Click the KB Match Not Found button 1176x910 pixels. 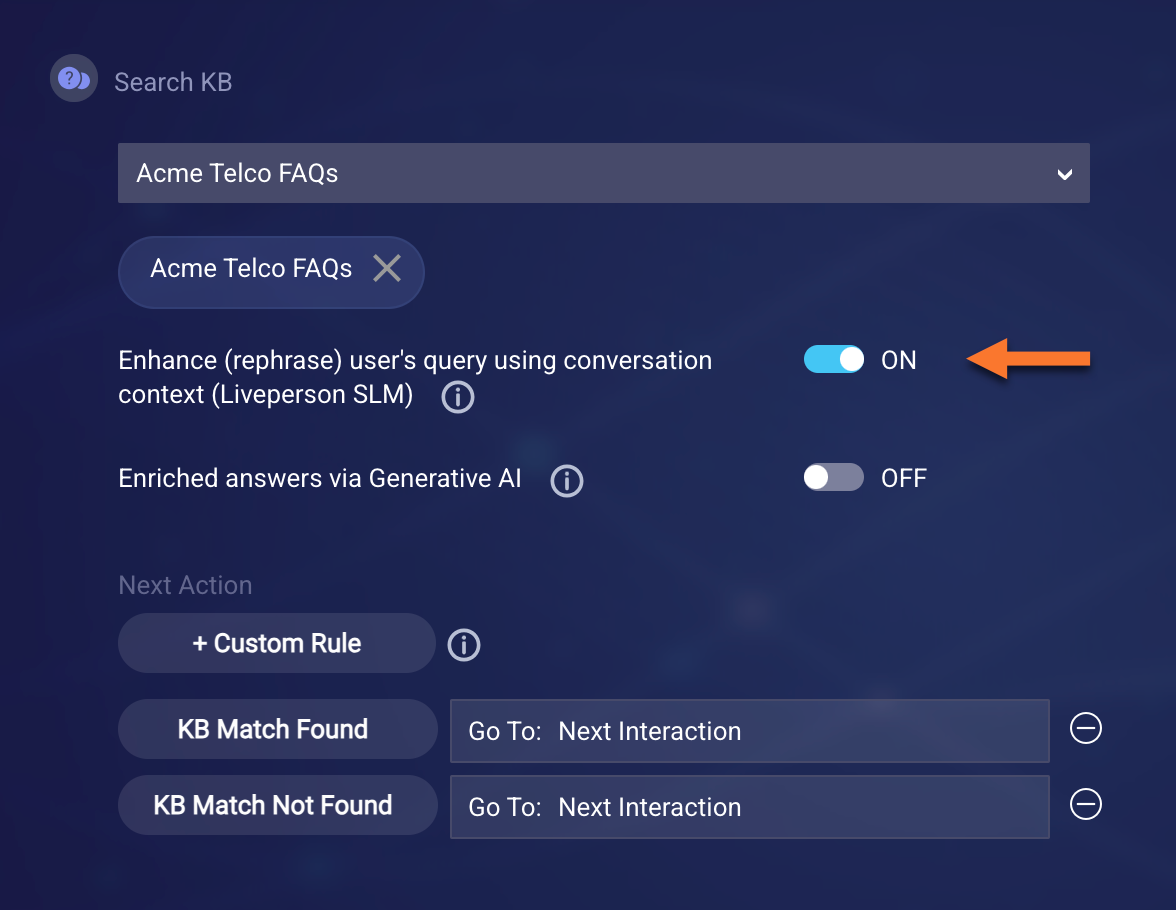pos(273,805)
